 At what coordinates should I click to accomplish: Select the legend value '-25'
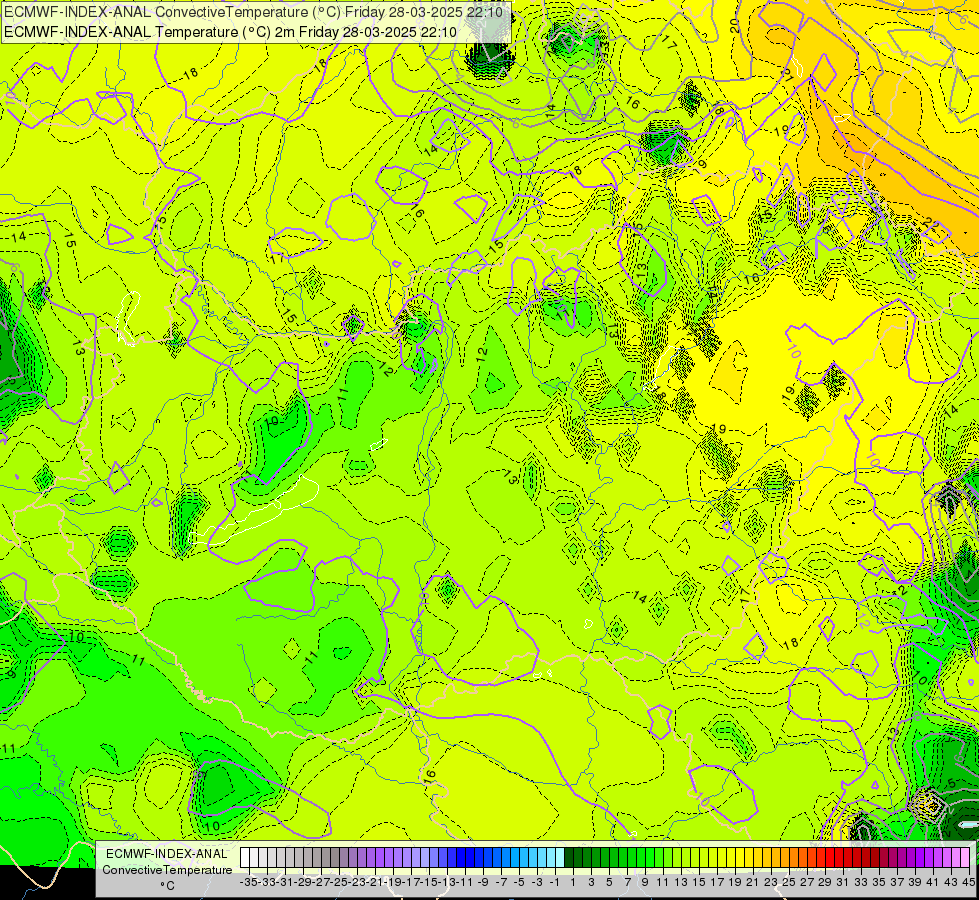340,882
